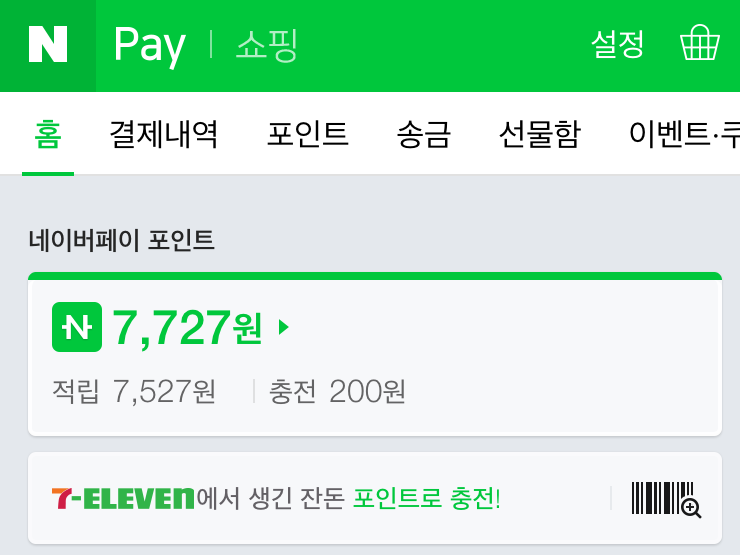Open 설정 settings

(x=617, y=44)
